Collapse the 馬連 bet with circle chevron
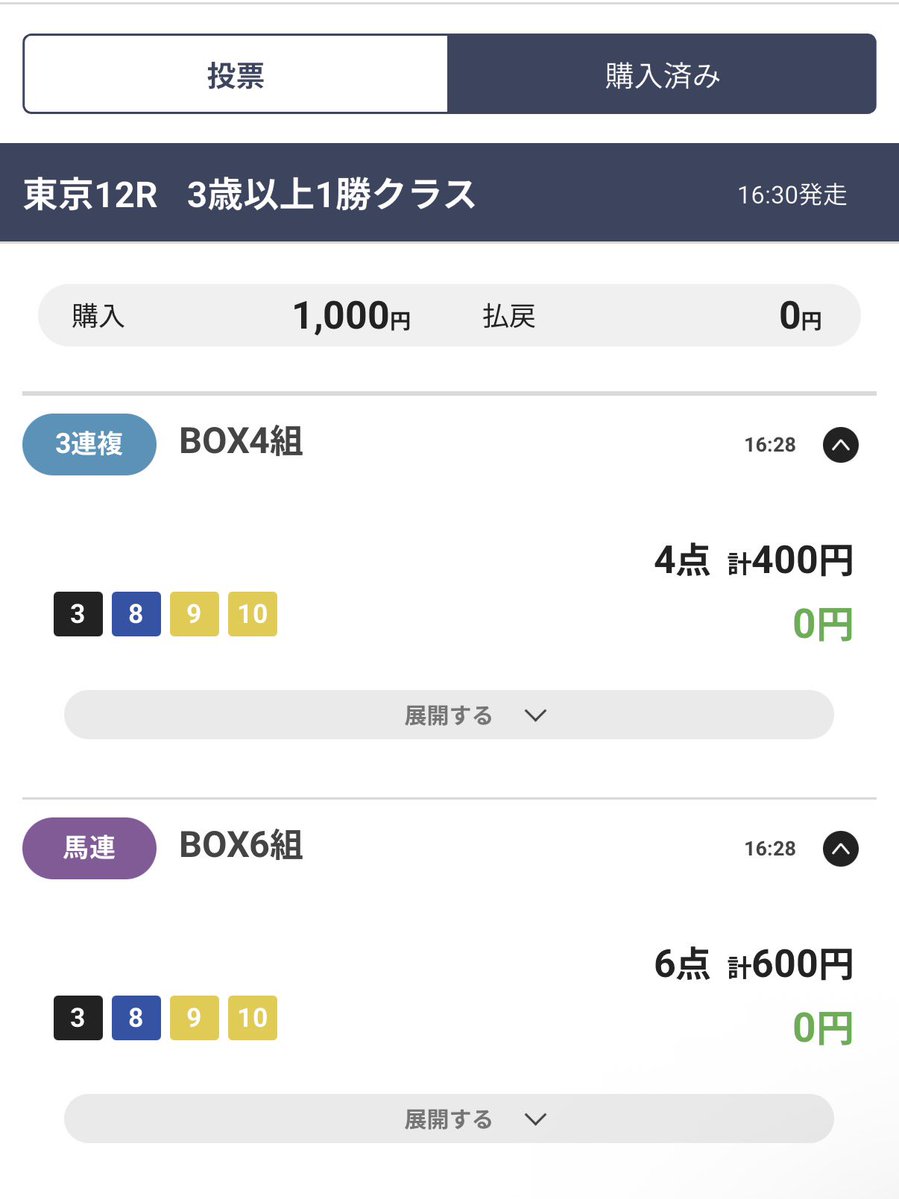899x1199 pixels. [x=840, y=848]
